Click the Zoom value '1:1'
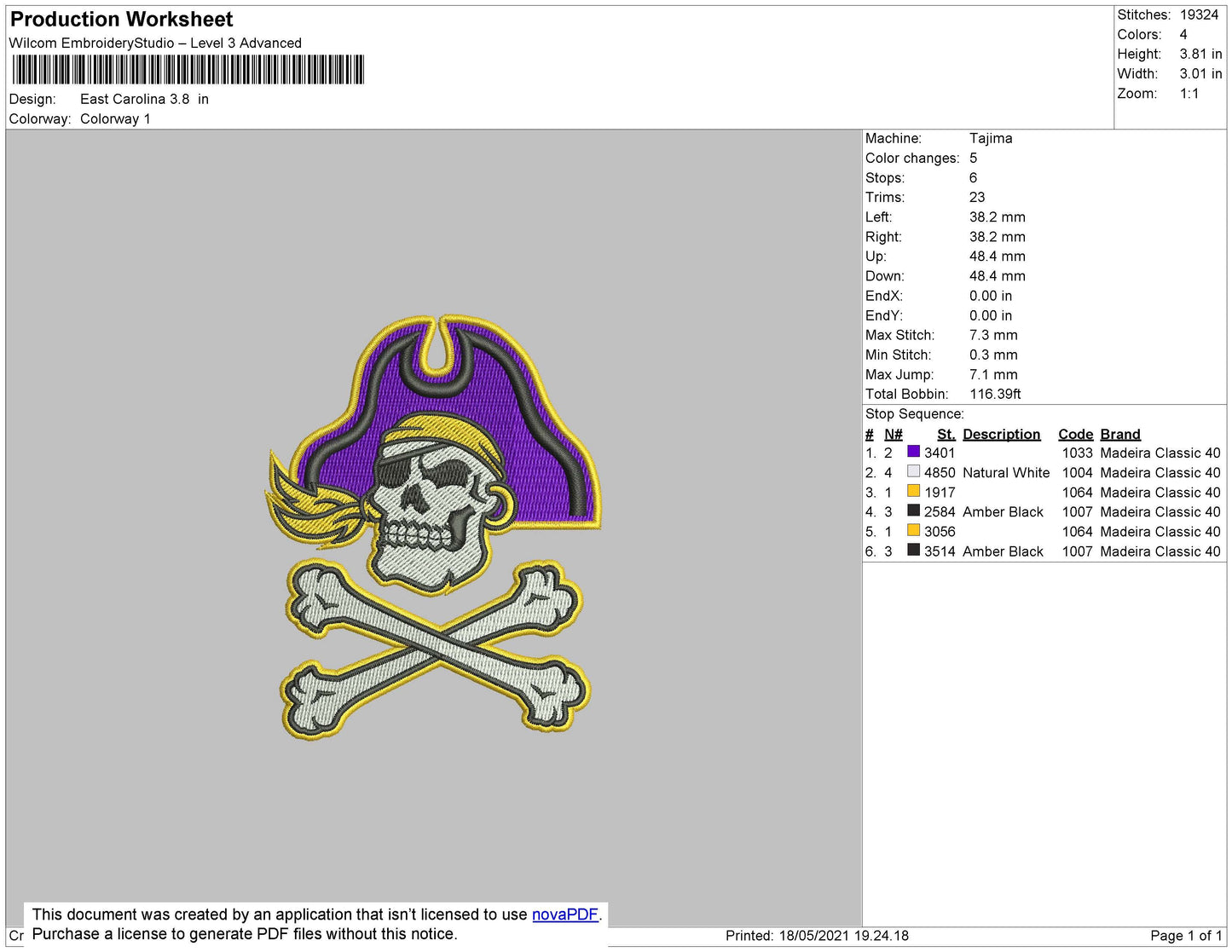Image resolution: width=1232 pixels, height=952 pixels. 1189,94
